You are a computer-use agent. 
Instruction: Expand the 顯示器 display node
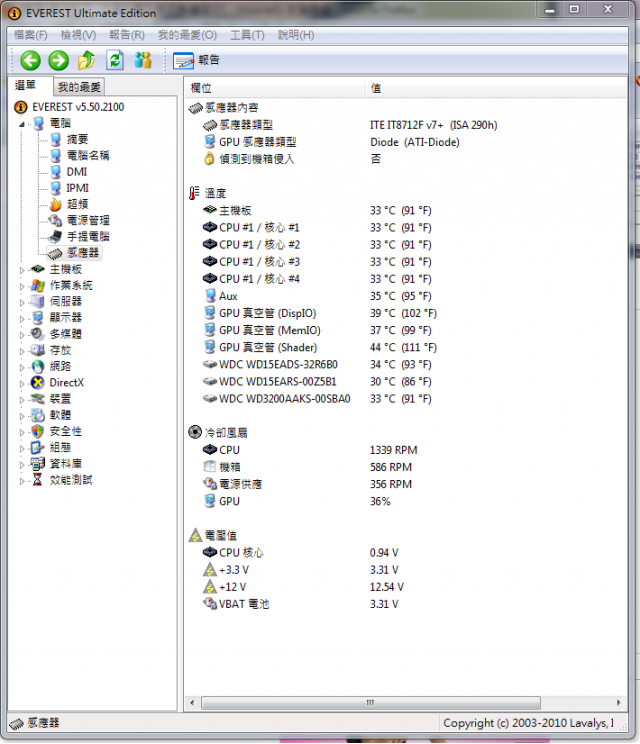(x=22, y=318)
